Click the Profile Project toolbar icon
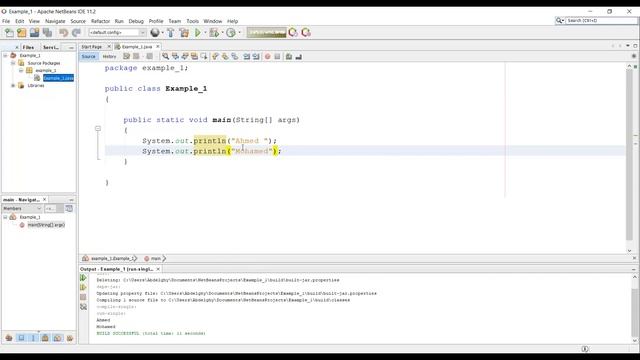This screenshot has height=360, width=640. (231, 33)
